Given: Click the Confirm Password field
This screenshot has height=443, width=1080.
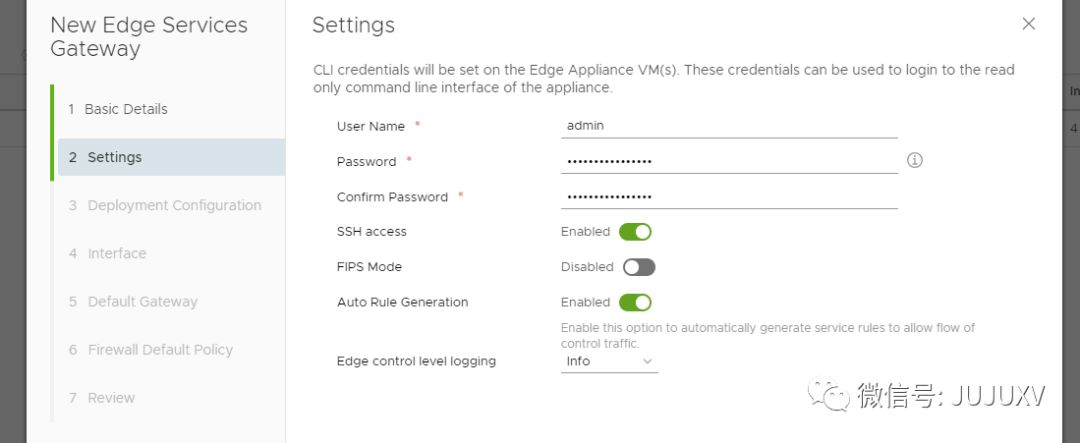Looking at the screenshot, I should tap(729, 197).
